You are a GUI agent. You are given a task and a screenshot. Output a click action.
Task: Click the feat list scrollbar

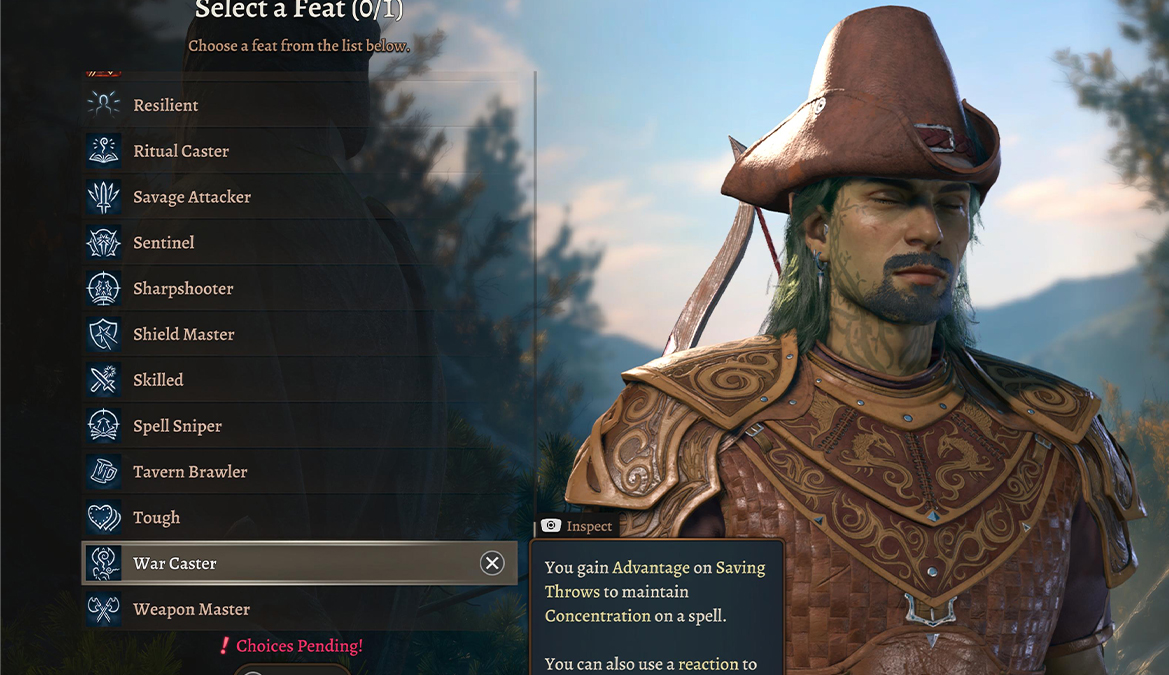[535, 298]
